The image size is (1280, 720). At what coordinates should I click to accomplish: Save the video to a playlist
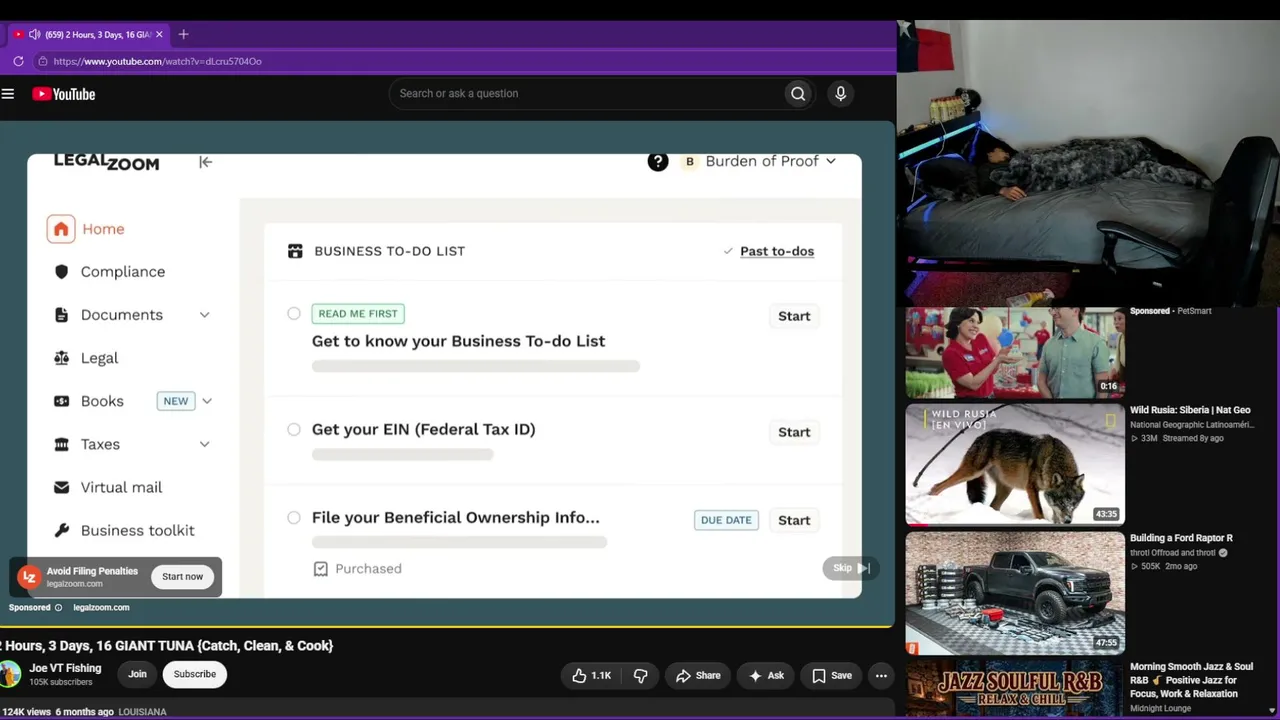831,676
